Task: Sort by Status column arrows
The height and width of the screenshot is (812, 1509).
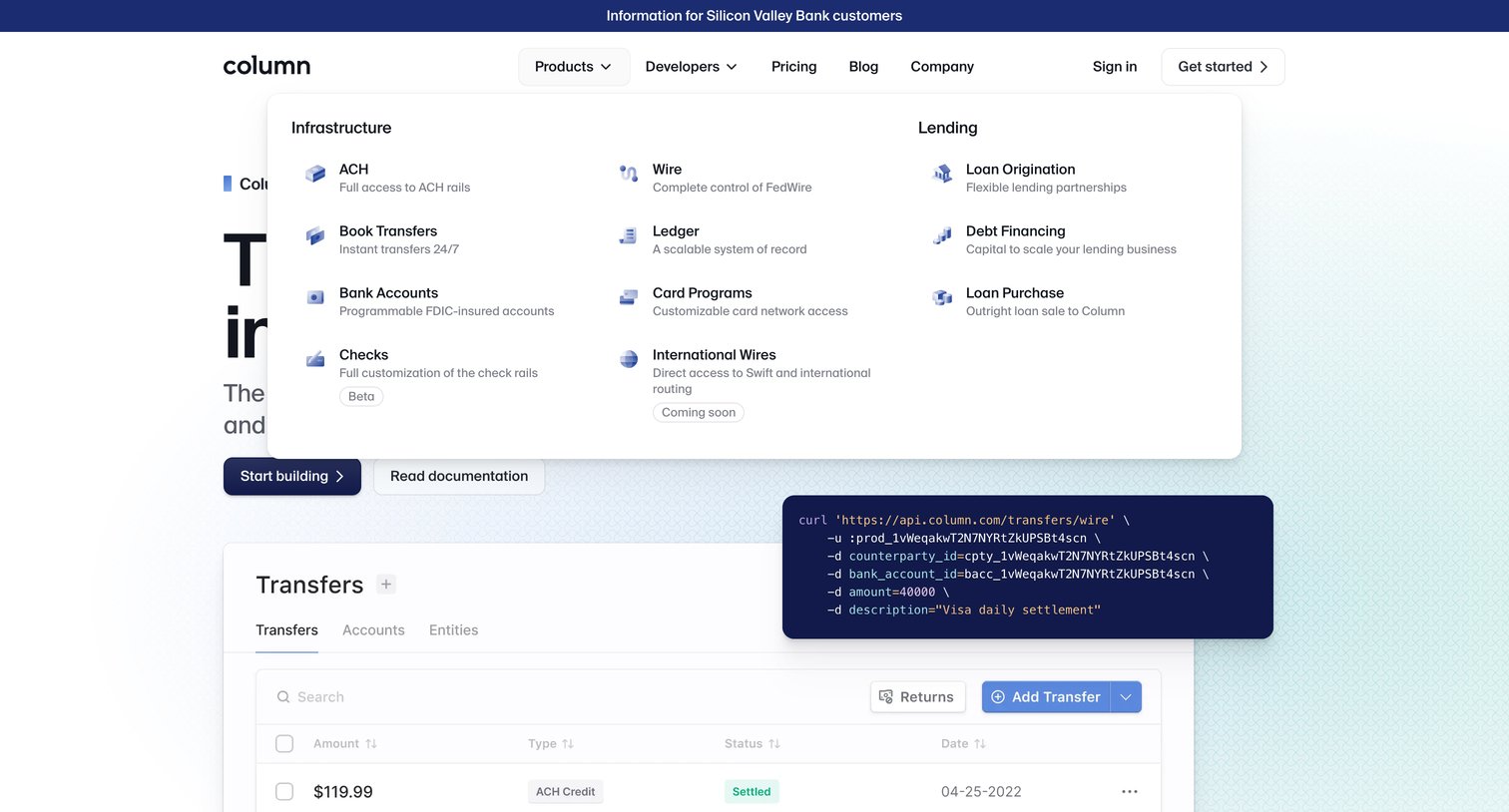Action: point(774,744)
